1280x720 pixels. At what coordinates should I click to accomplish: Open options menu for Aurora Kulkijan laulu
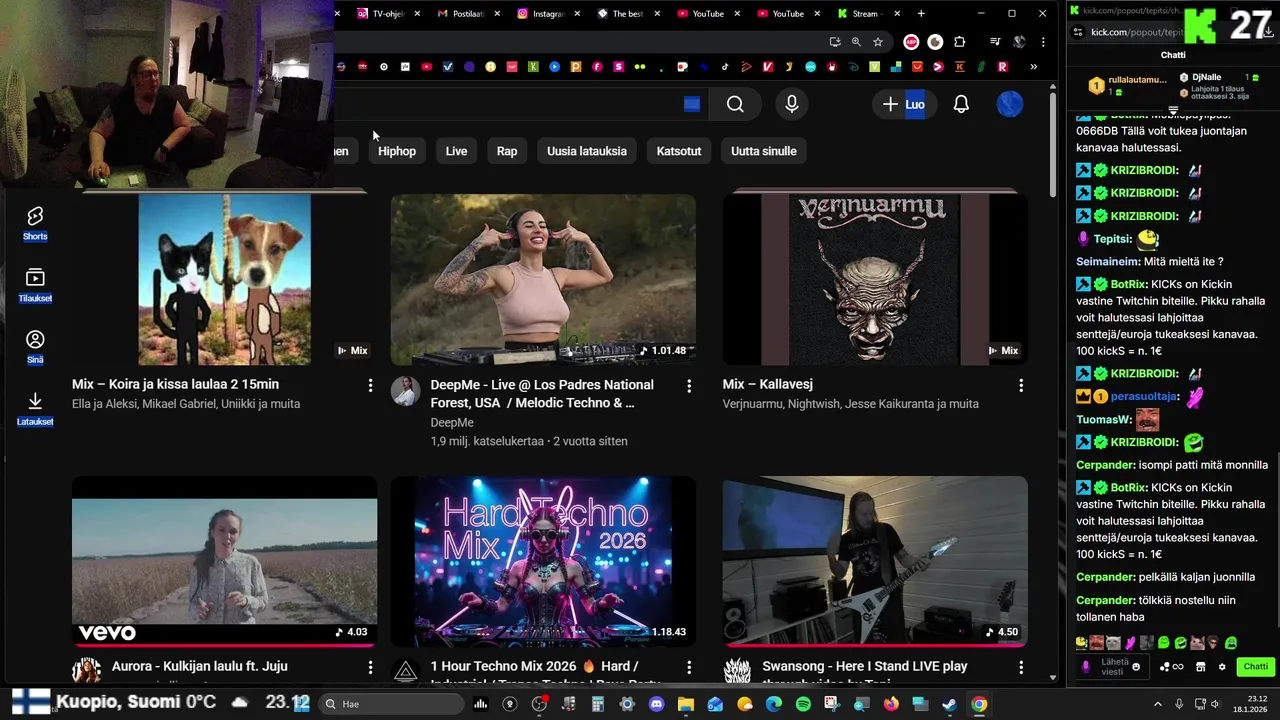[370, 667]
